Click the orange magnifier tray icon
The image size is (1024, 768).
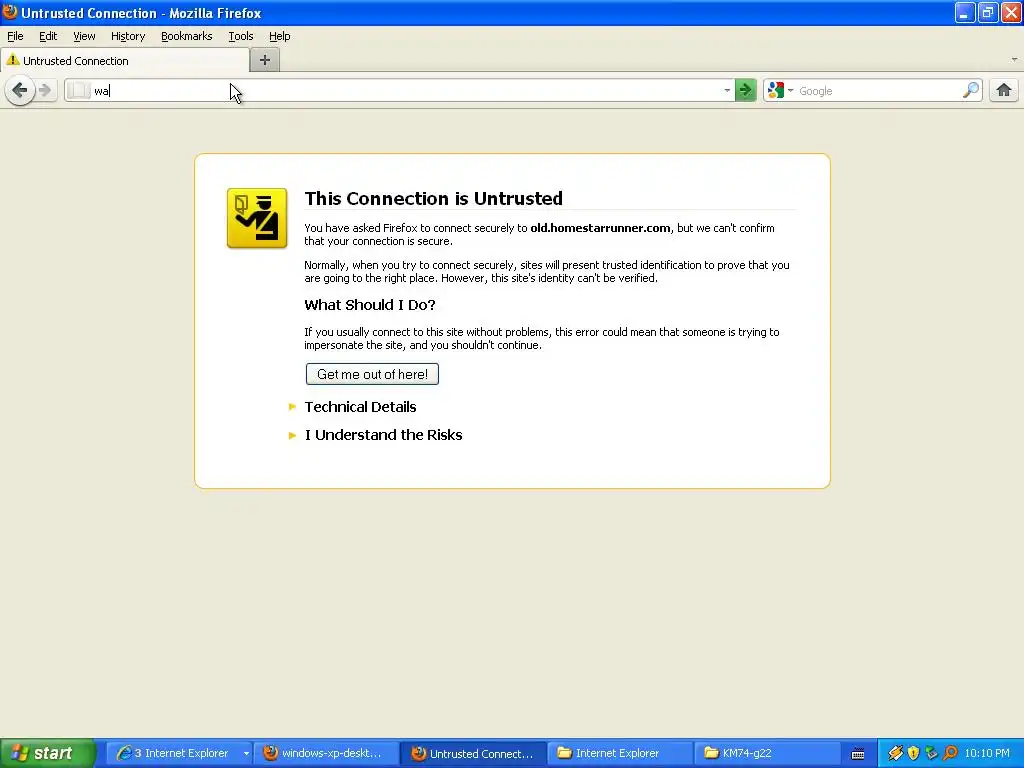pyautogui.click(x=950, y=753)
